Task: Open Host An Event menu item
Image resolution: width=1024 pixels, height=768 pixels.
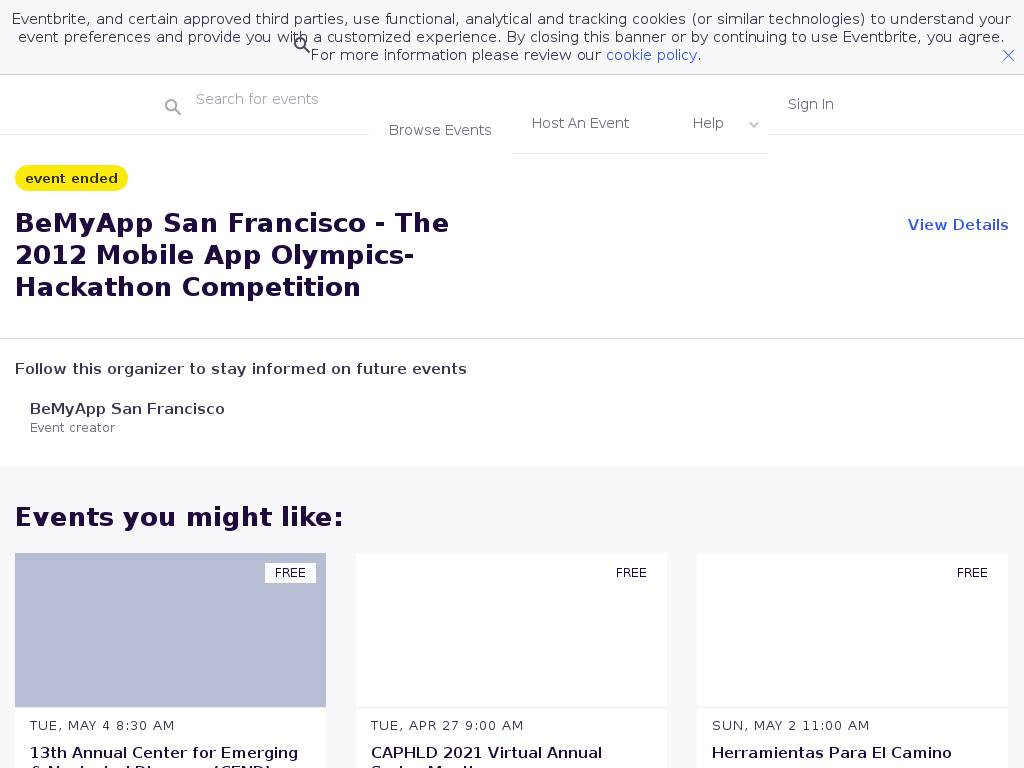Action: (580, 123)
